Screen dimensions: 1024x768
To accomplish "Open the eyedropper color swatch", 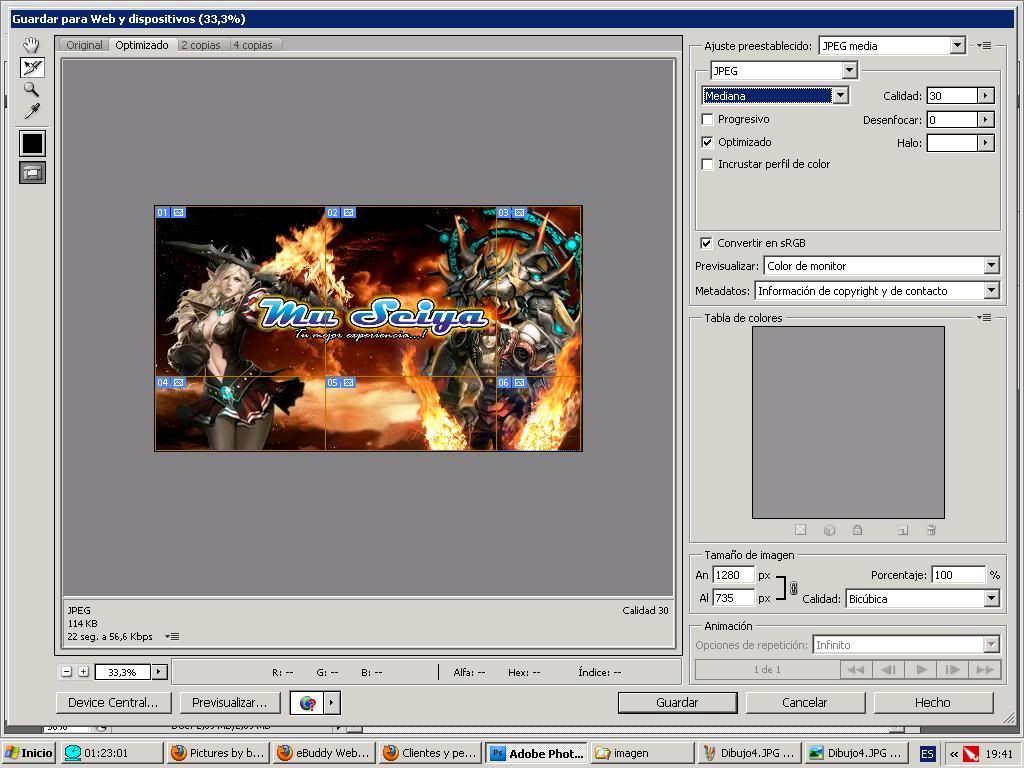I will pyautogui.click(x=32, y=143).
